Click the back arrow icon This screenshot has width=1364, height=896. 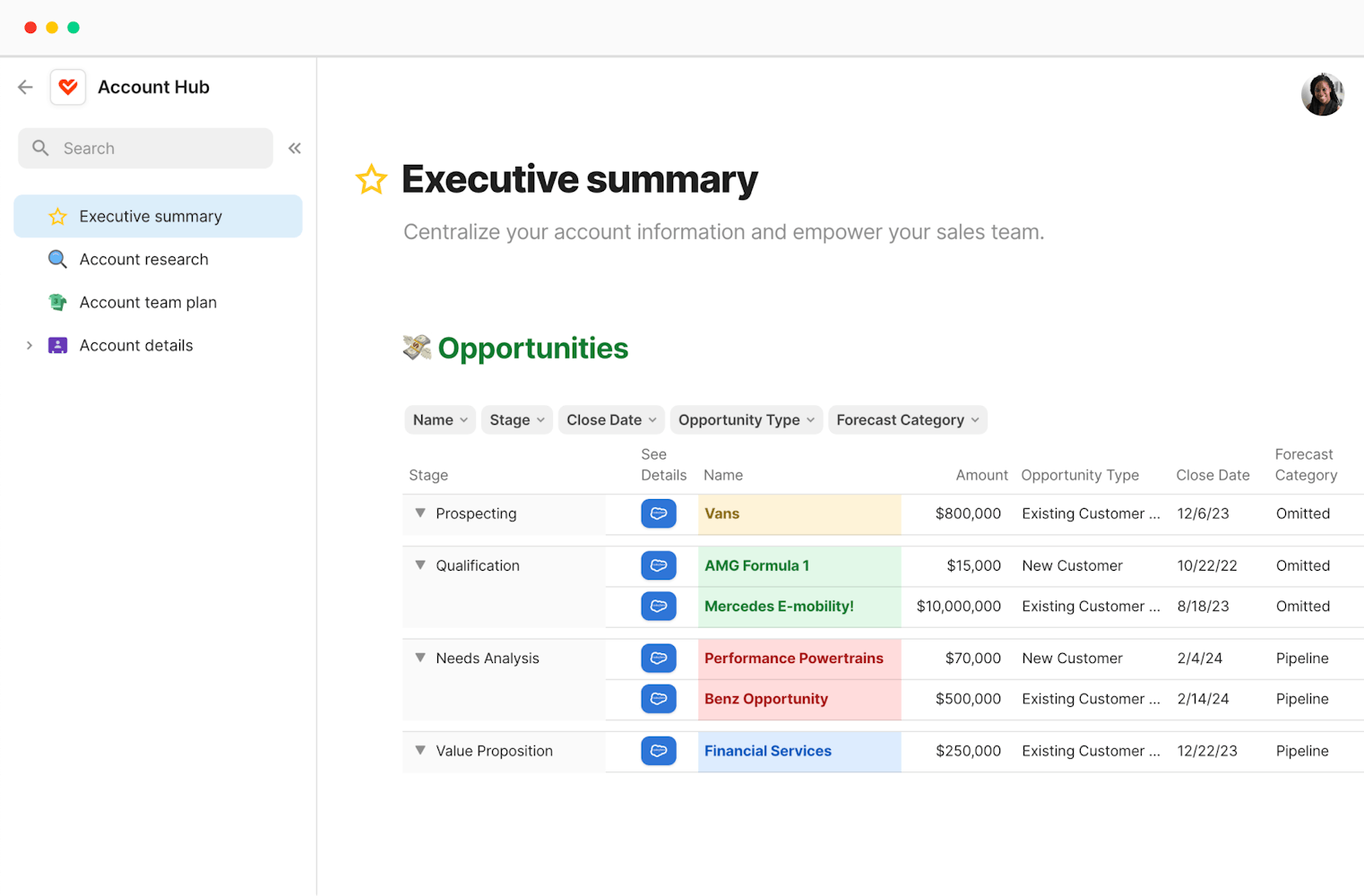click(25, 87)
